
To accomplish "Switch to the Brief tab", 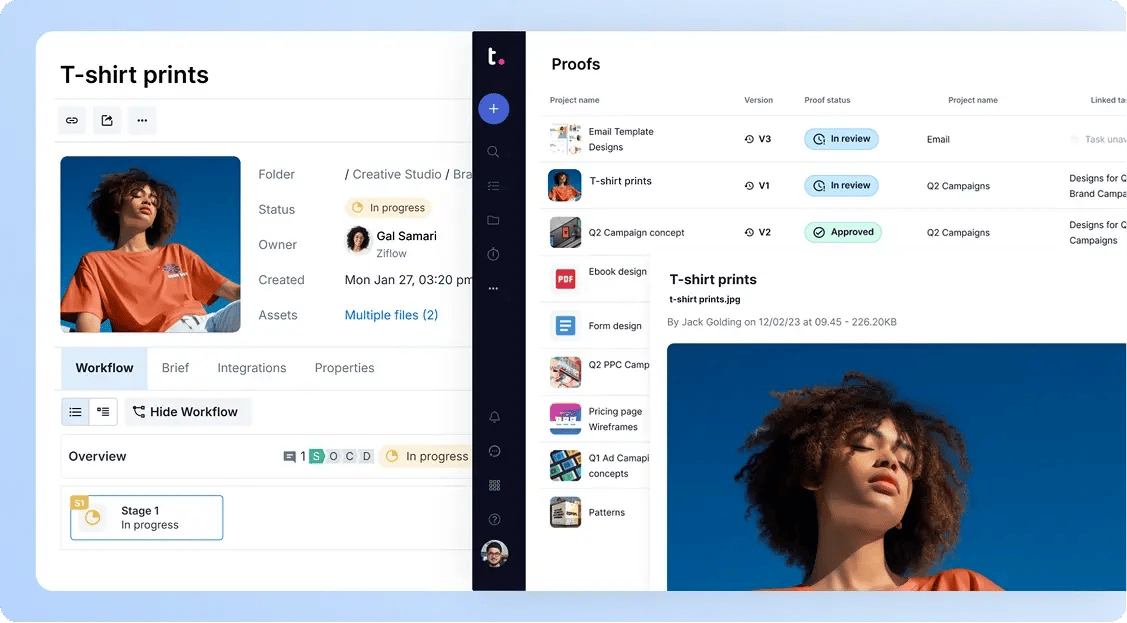I will point(176,368).
